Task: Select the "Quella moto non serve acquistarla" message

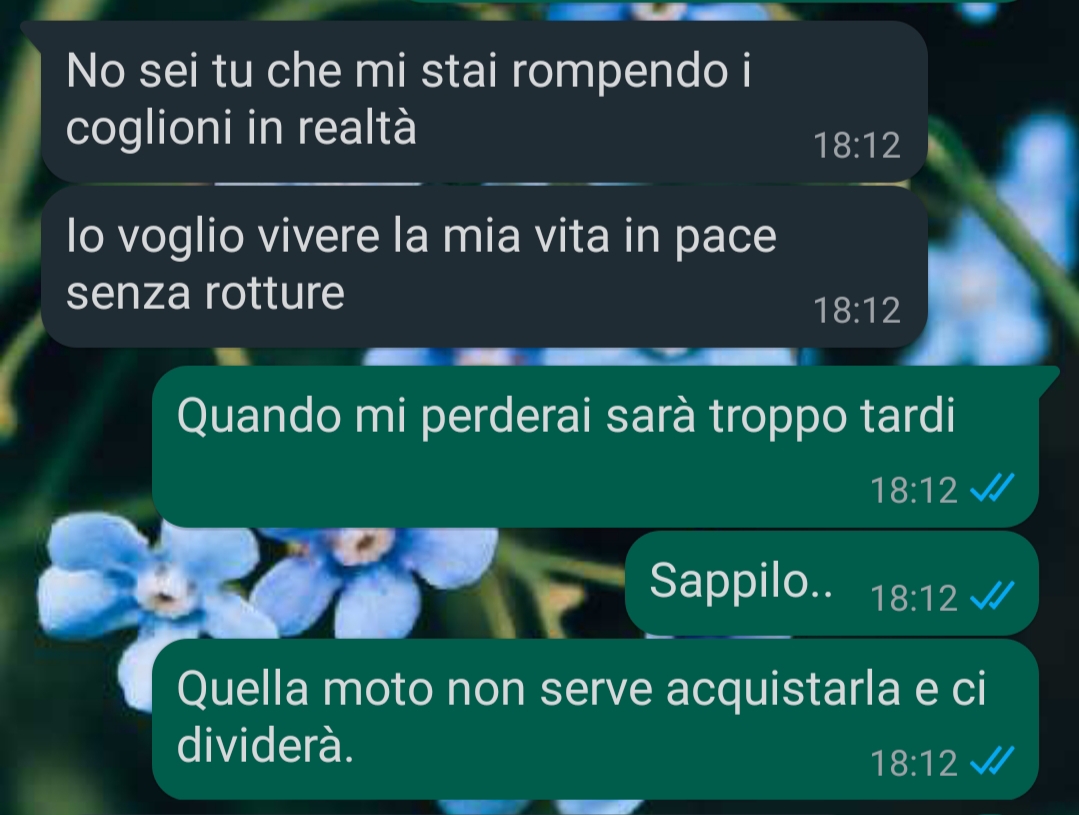Action: [x=595, y=719]
